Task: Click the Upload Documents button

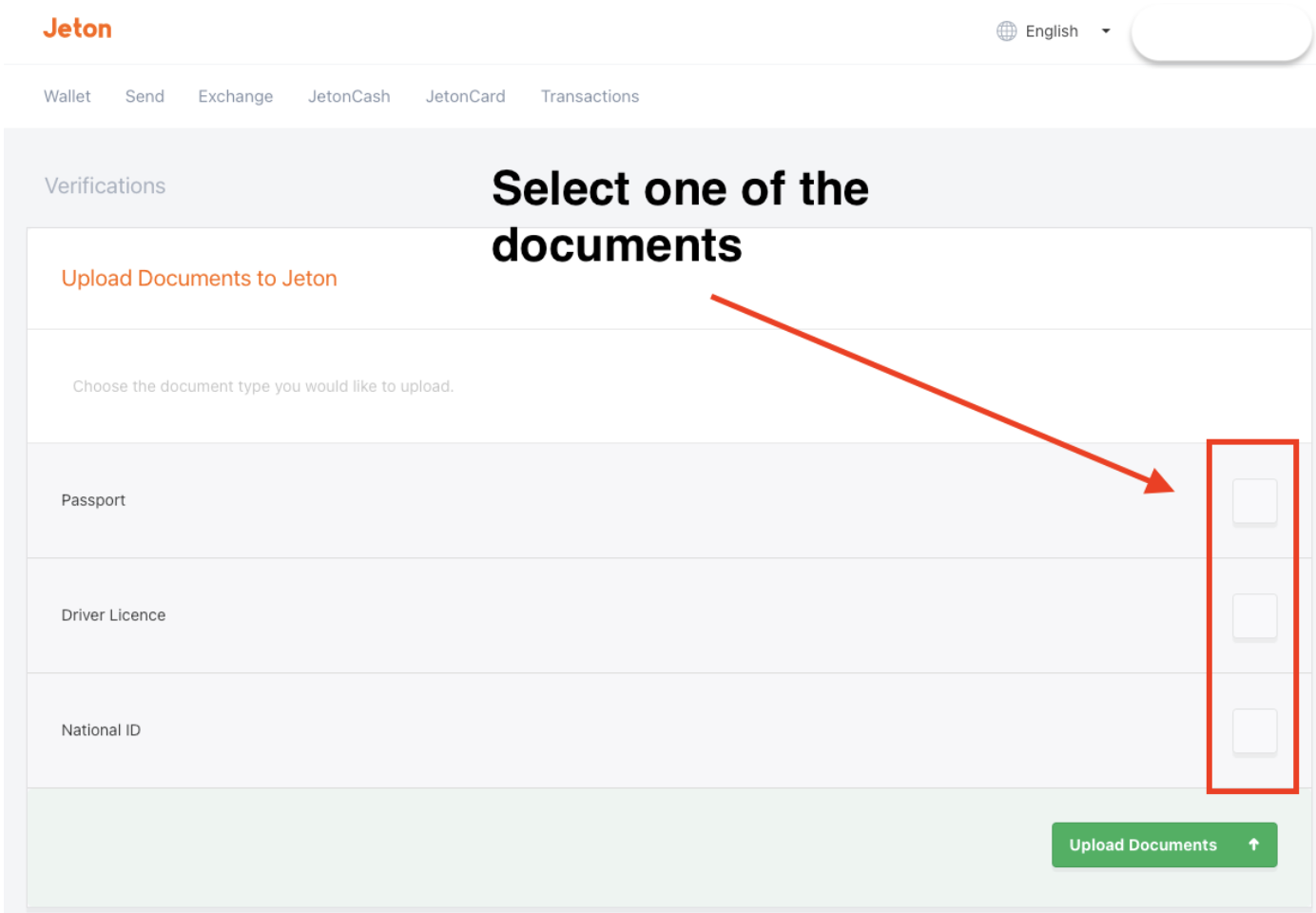Action: [x=1164, y=845]
